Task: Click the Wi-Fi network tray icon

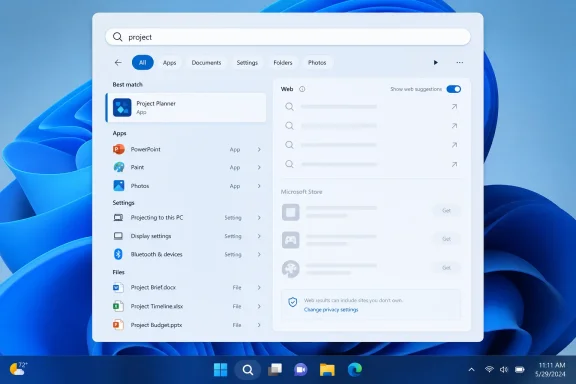Action: tap(489, 369)
